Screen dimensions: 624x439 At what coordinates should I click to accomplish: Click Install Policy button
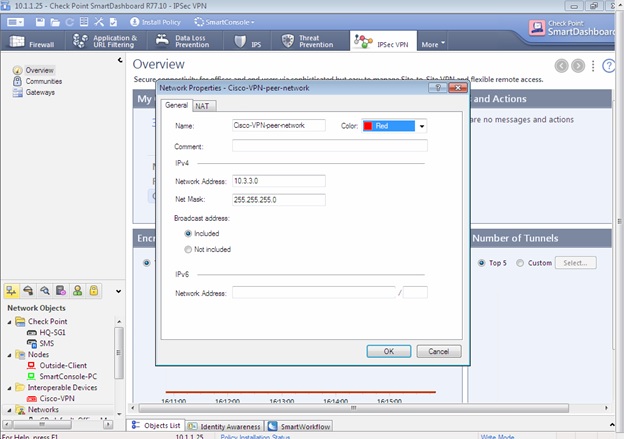[x=156, y=22]
